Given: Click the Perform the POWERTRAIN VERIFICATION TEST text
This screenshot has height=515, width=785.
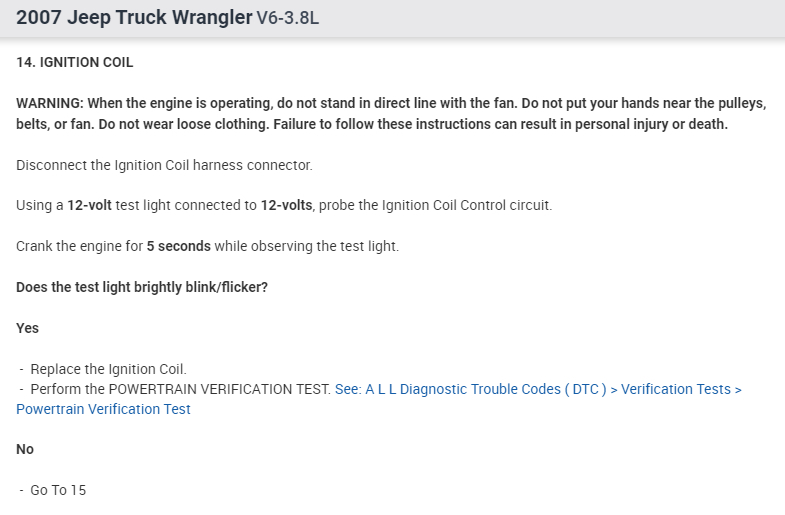Looking at the screenshot, I should pos(180,389).
